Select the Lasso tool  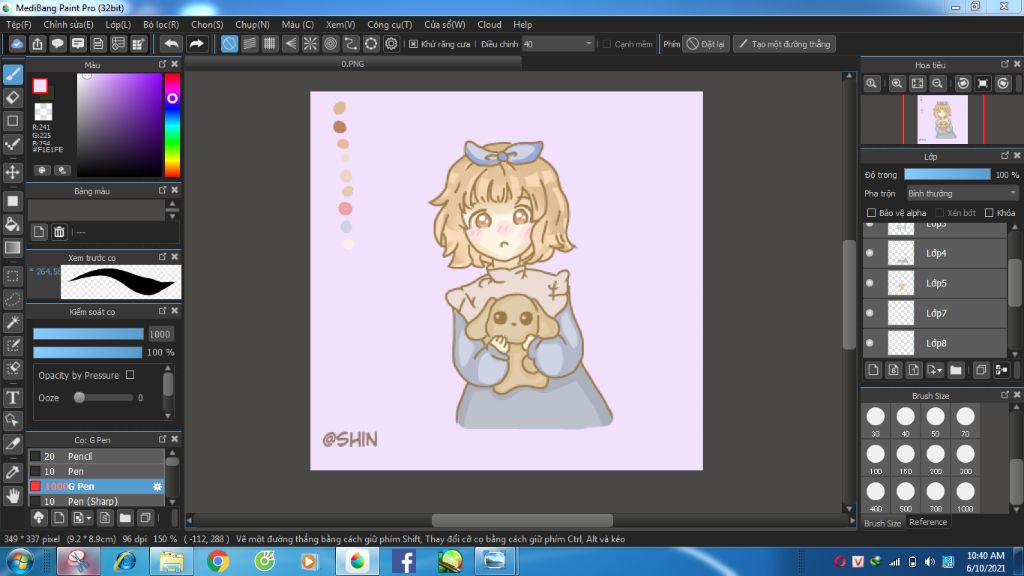[x=13, y=299]
